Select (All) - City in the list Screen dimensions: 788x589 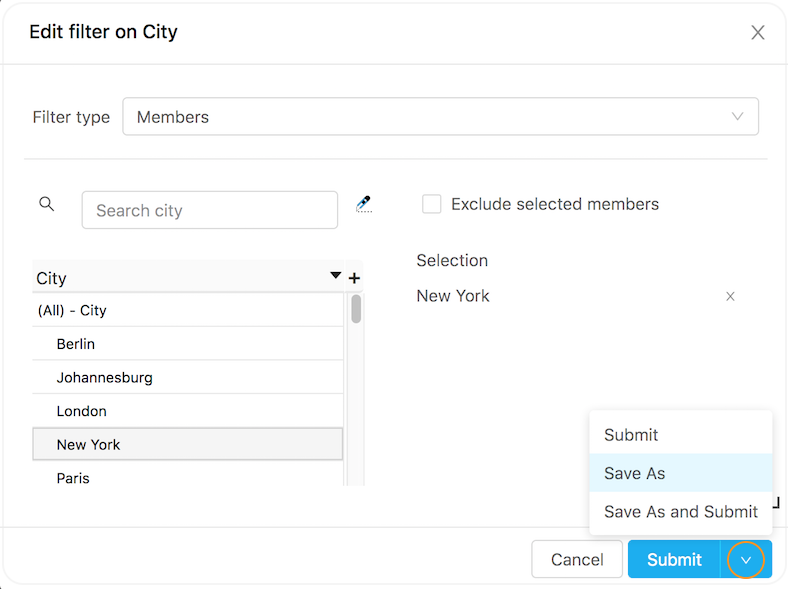click(x=72, y=311)
